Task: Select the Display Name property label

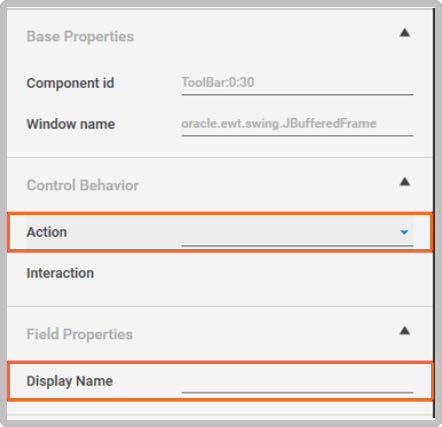Action: pos(70,381)
